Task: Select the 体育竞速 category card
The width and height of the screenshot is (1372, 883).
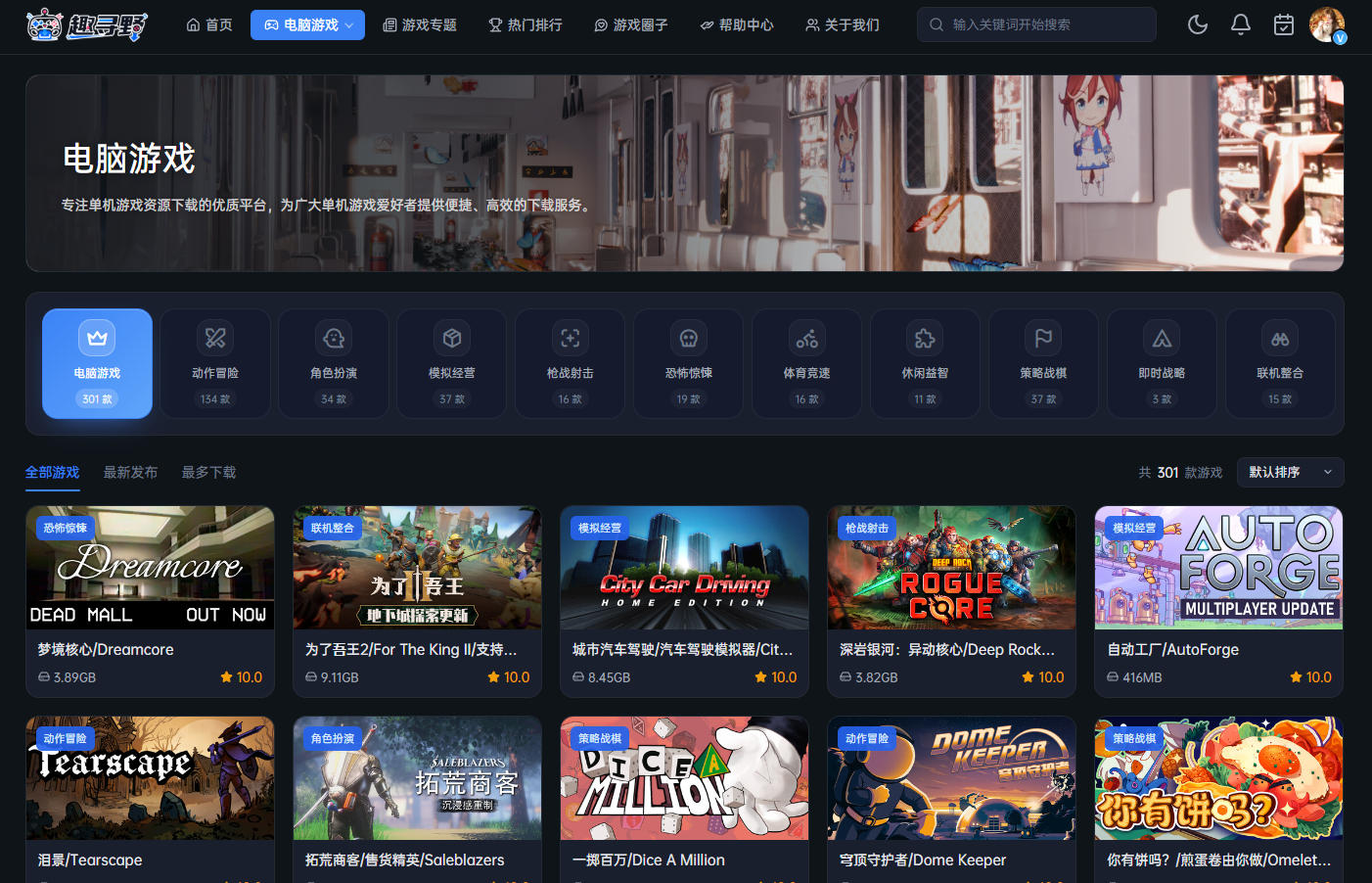Action: coord(807,363)
